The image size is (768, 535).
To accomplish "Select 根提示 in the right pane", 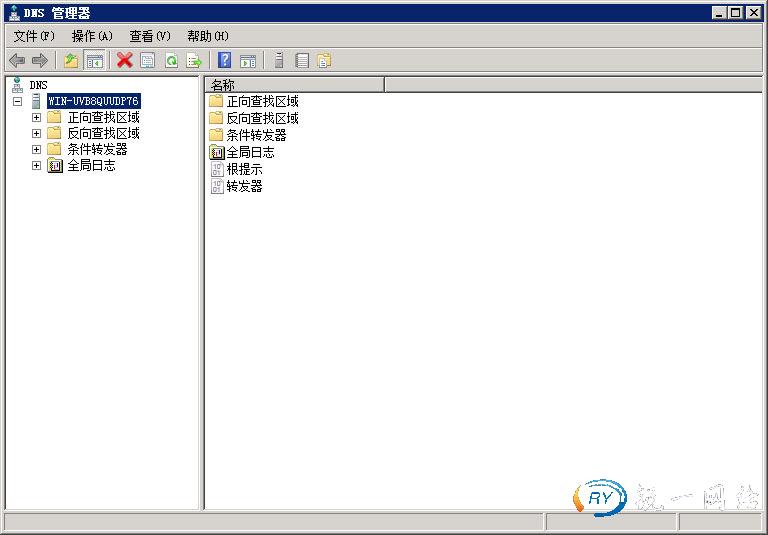I will coord(244,169).
